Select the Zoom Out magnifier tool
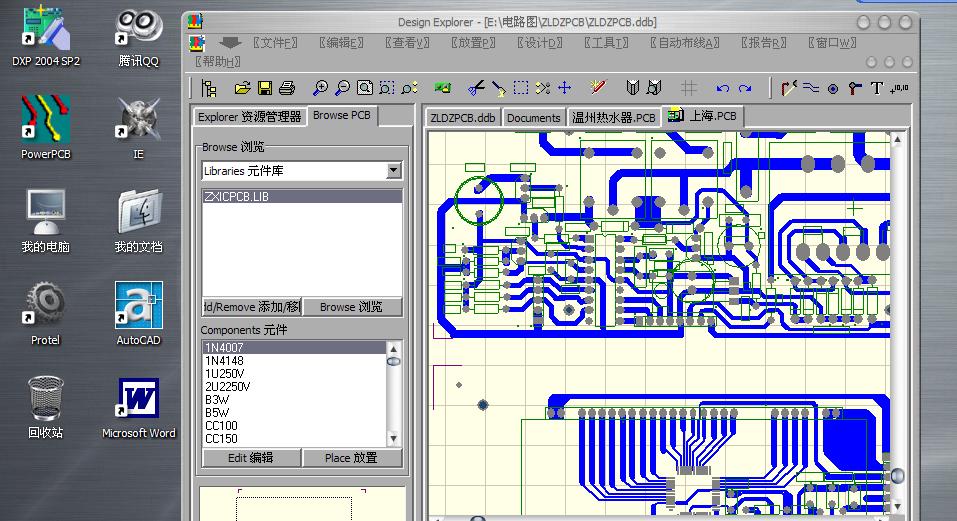 342,89
